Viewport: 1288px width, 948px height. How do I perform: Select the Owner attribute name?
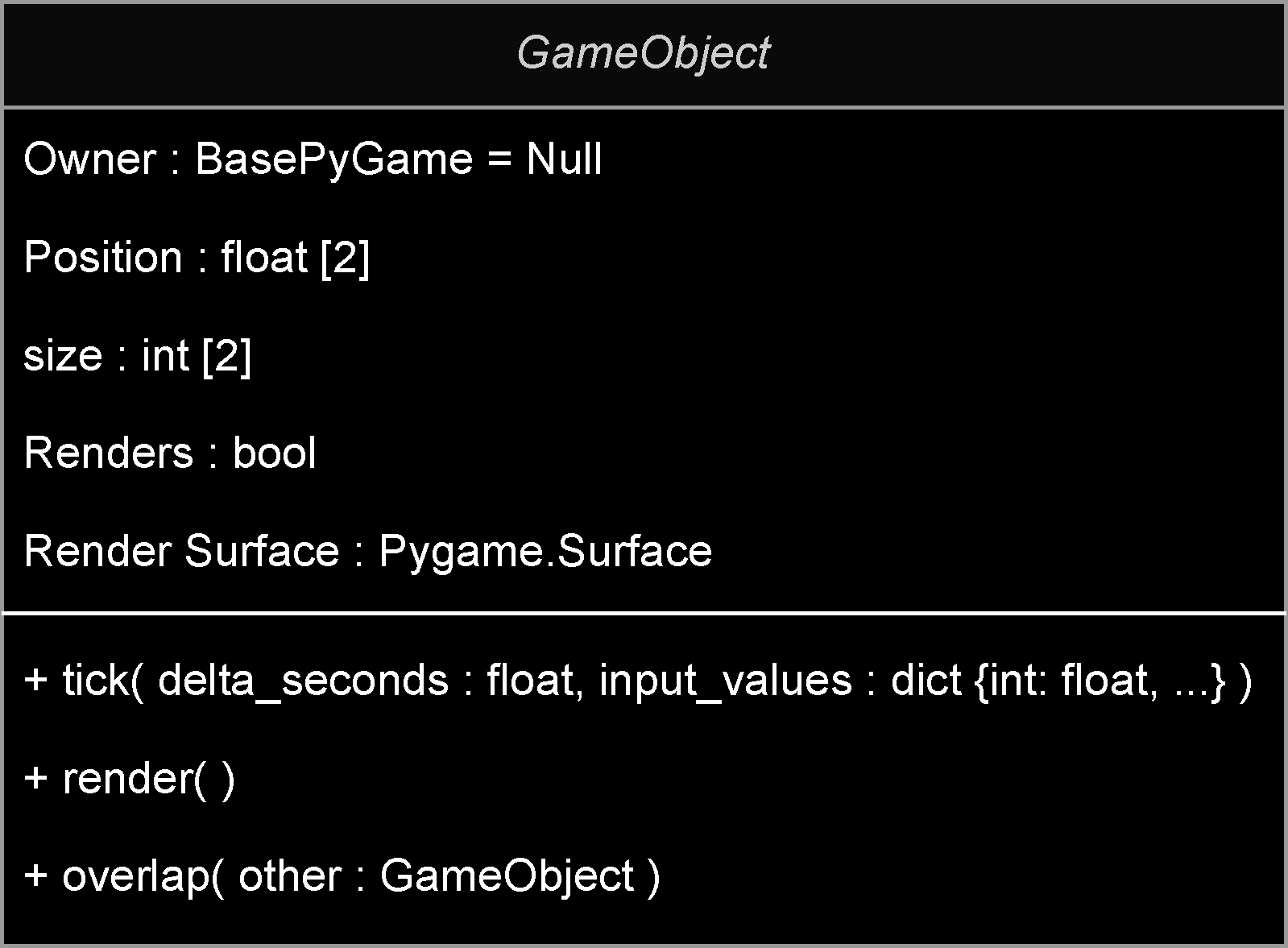[x=89, y=159]
